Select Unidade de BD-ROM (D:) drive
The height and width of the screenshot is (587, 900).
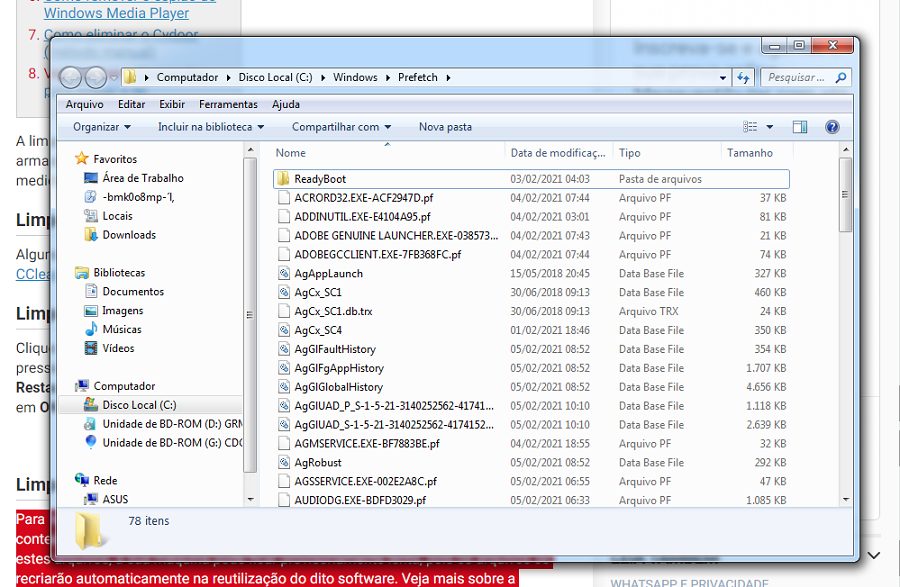172,425
